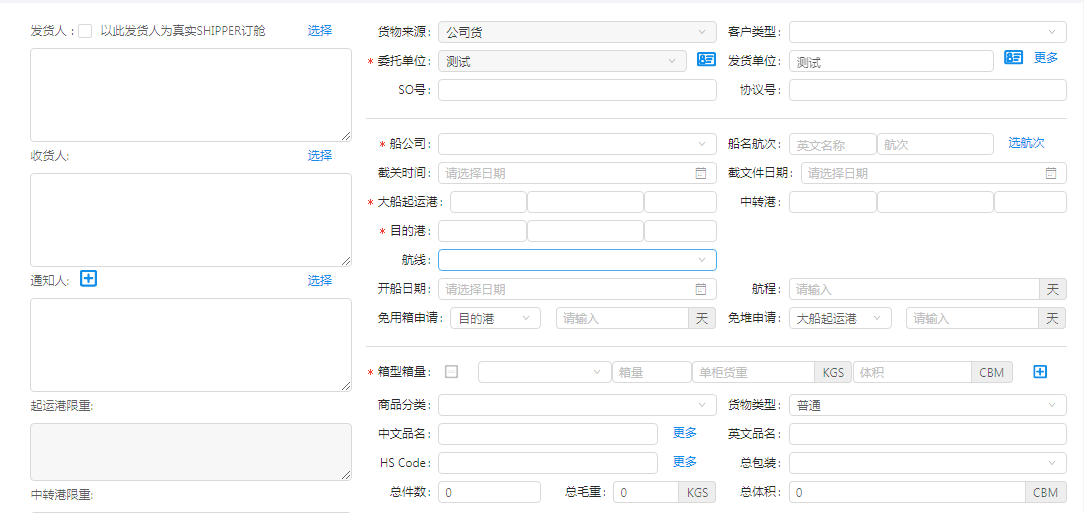Enable 以此发货人为真实SHIPPER订舱 checkbox

85,31
